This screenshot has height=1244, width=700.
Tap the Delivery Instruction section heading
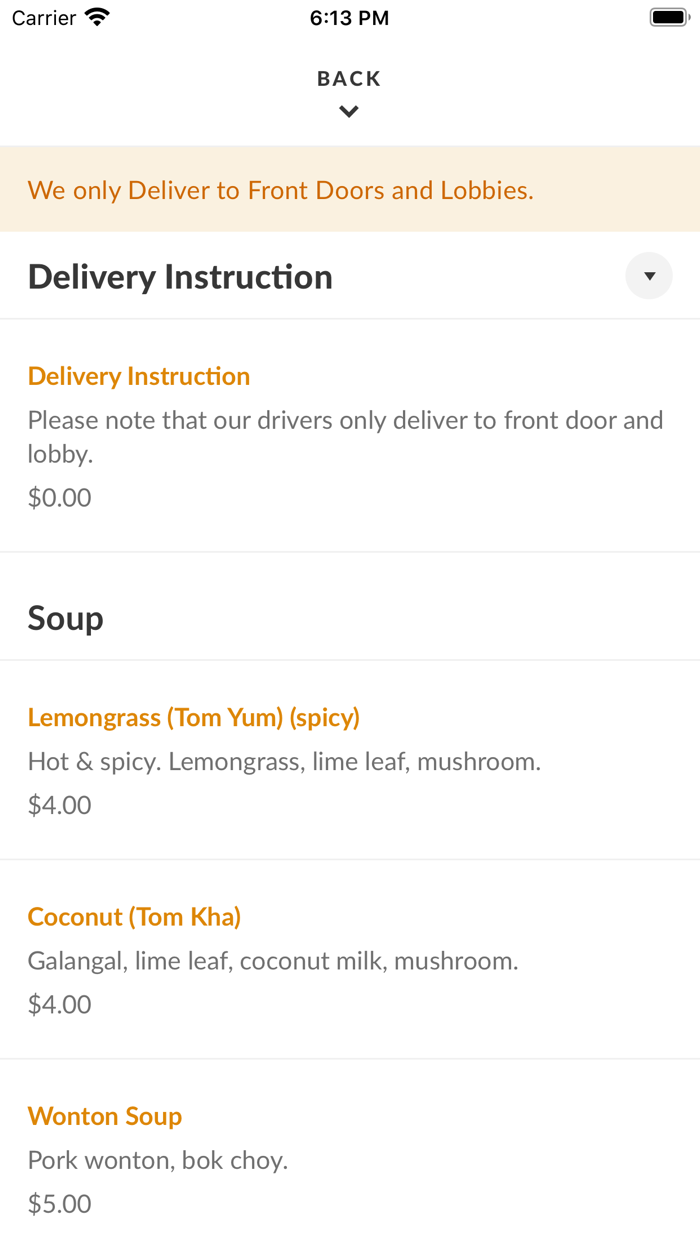(x=180, y=277)
